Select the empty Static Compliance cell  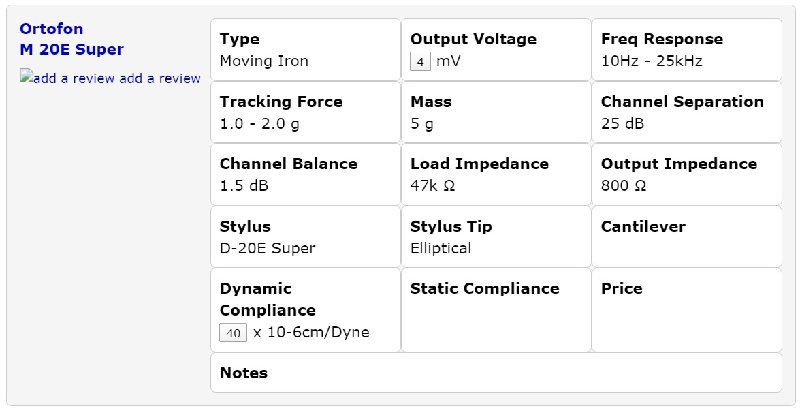[496, 310]
